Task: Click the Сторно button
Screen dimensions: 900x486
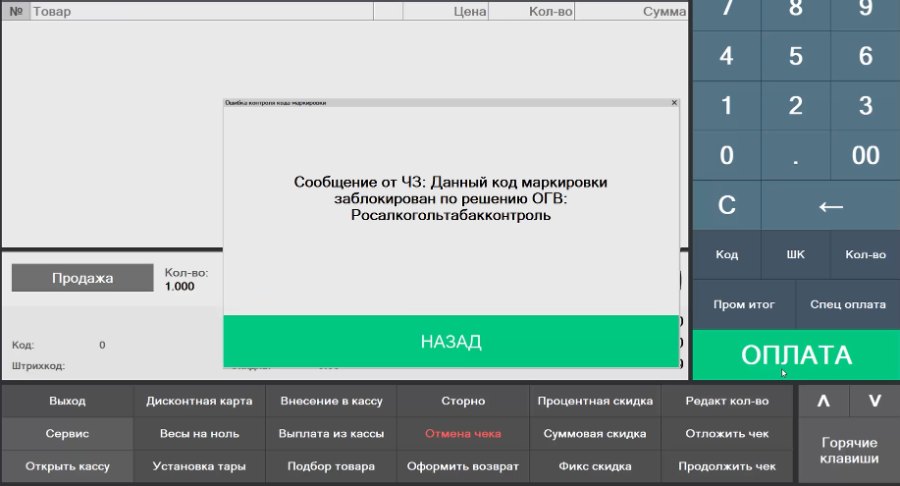Action: point(463,401)
